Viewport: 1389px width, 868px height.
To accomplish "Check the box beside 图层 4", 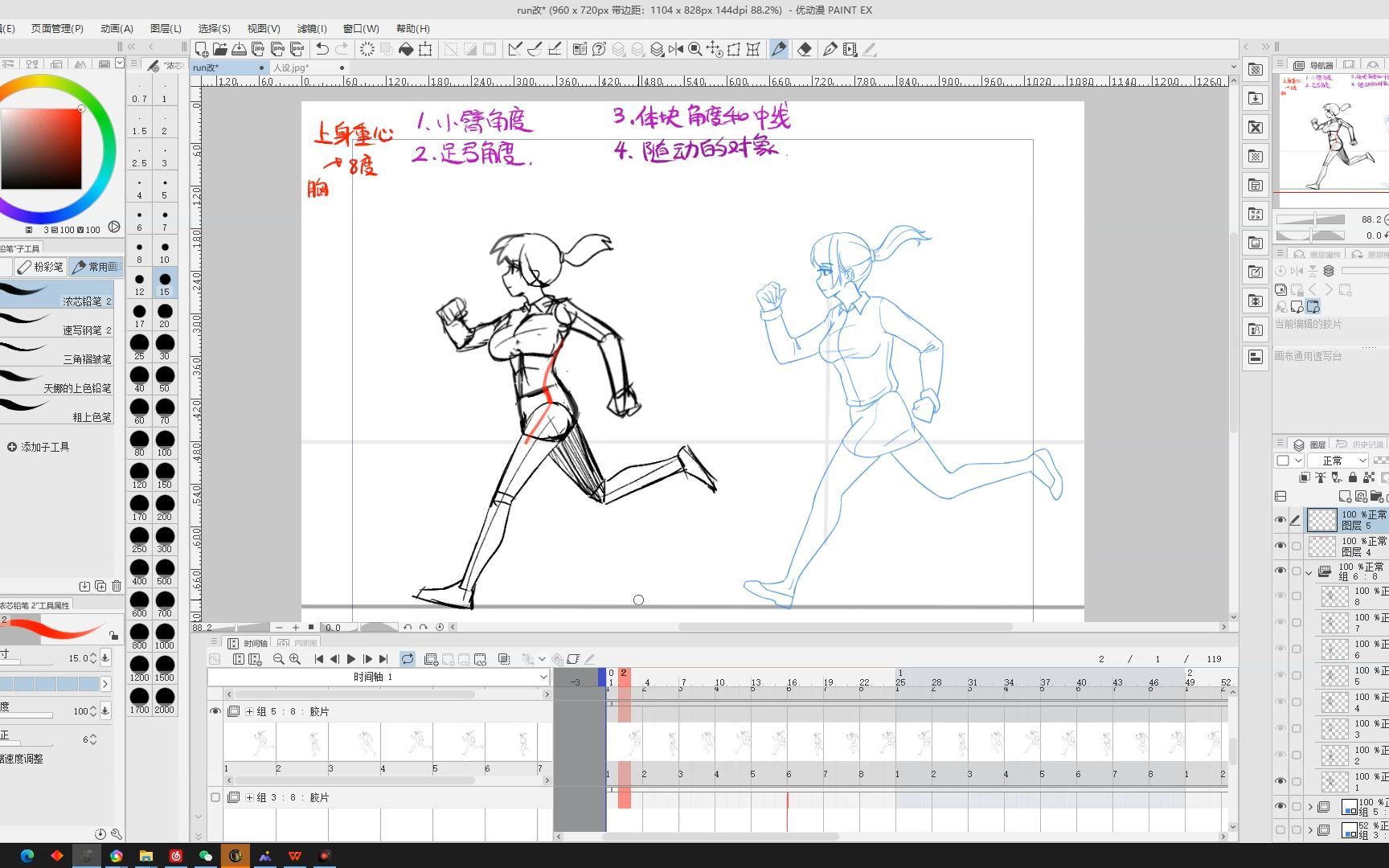I will point(1297,546).
